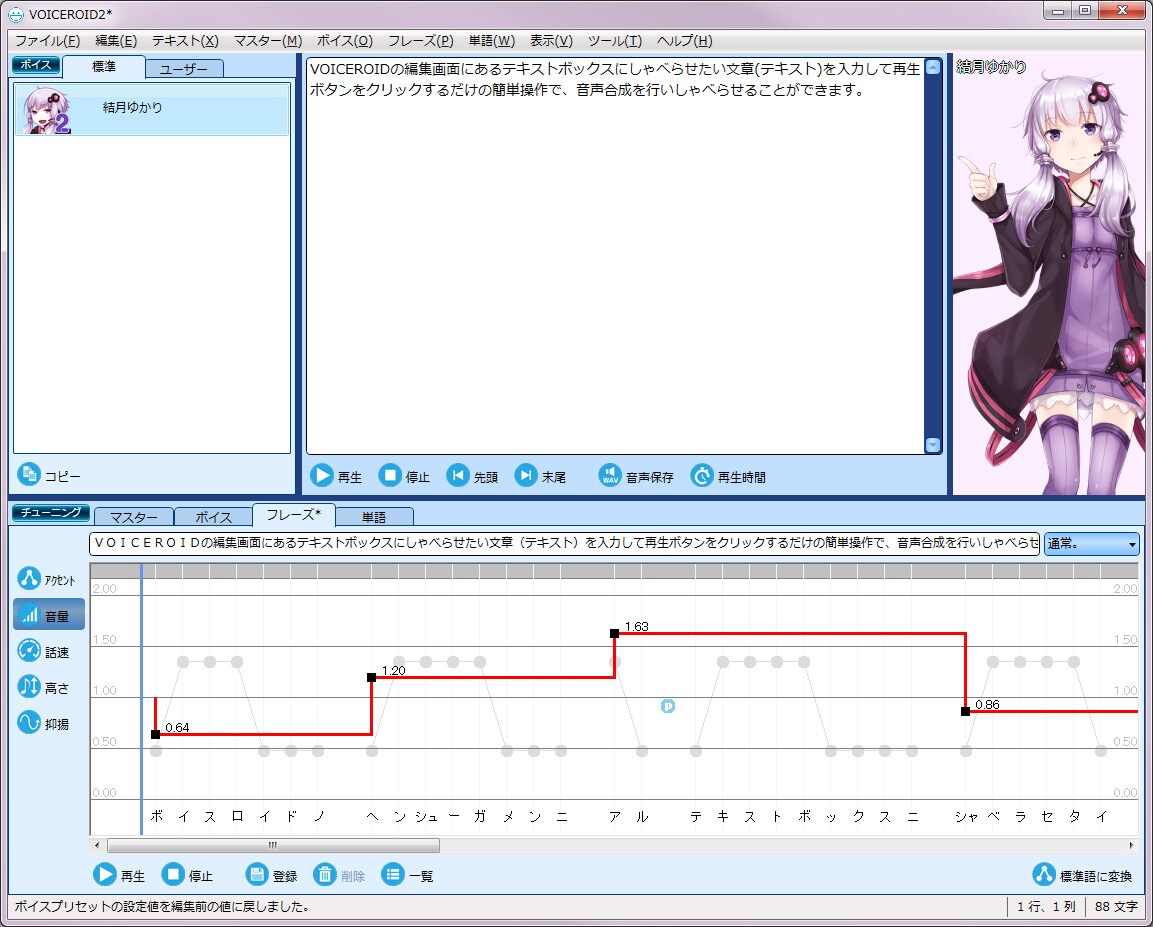Select the 結月ゆかり voice preset avatar
This screenshot has height=927, width=1153.
[46, 110]
